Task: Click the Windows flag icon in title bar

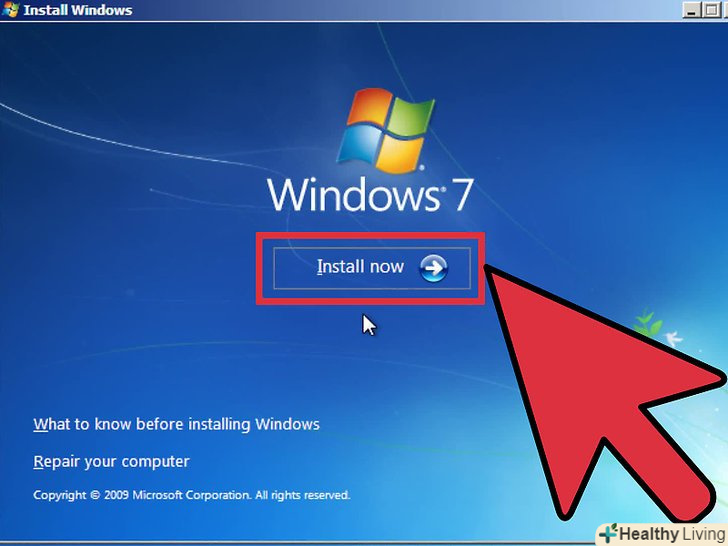Action: tap(10, 9)
